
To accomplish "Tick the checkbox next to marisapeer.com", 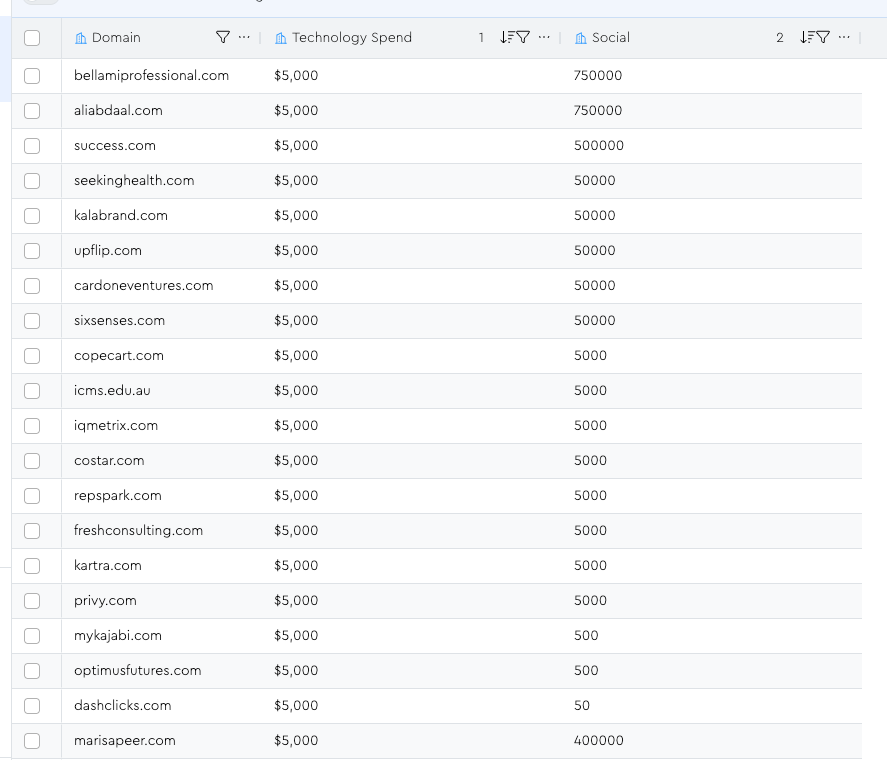I will click(x=32, y=741).
